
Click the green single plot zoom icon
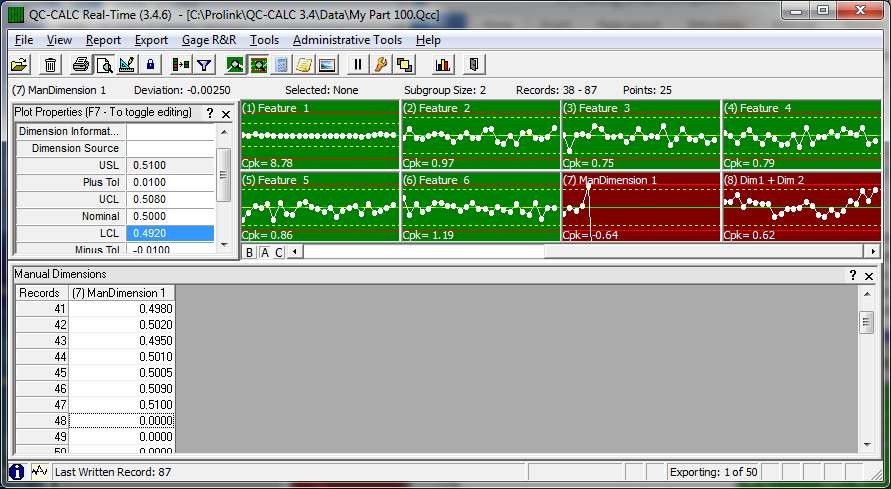tap(235, 65)
